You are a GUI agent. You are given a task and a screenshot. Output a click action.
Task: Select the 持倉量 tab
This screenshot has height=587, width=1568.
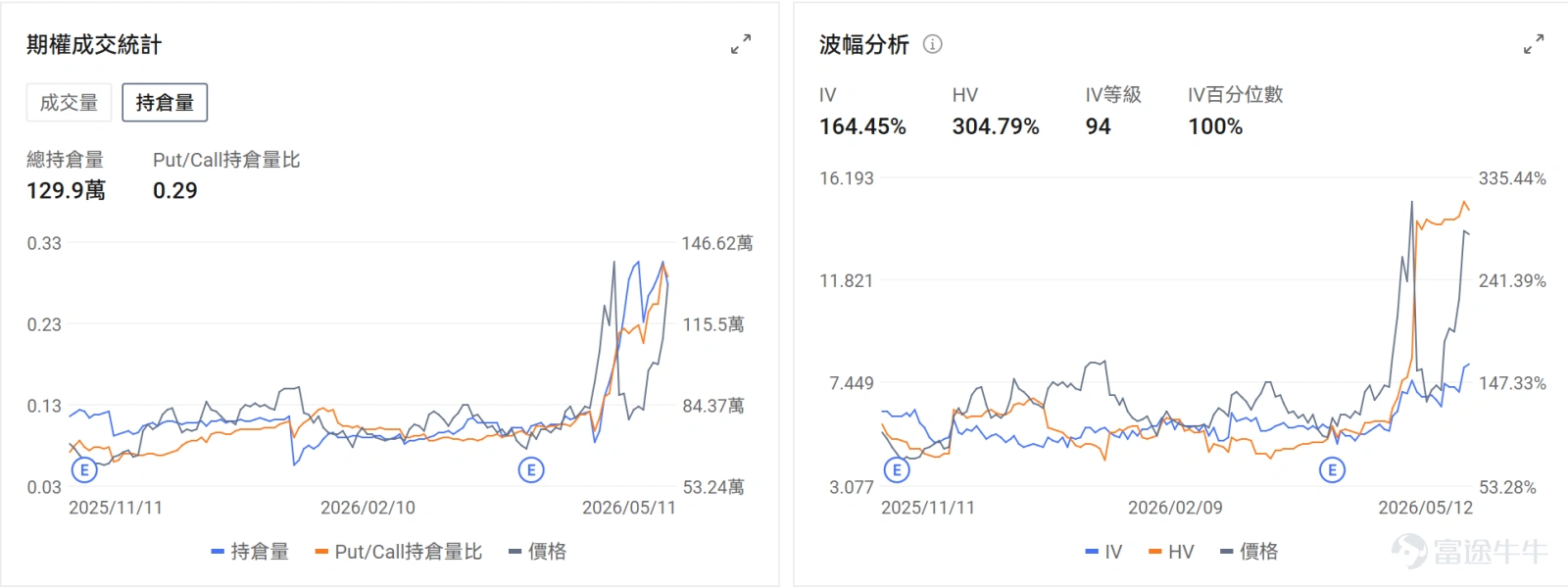[165, 103]
